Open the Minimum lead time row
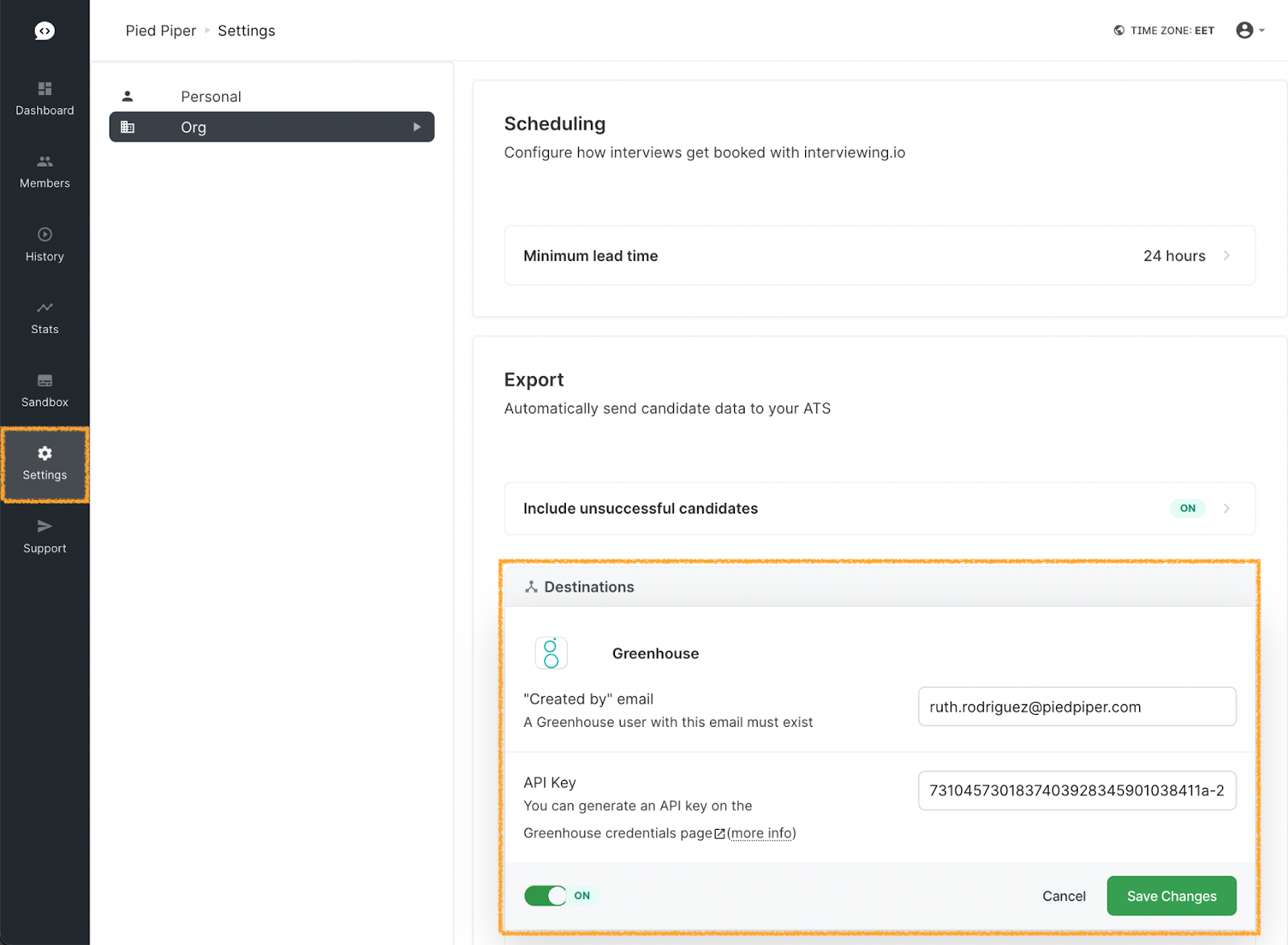 click(x=880, y=256)
